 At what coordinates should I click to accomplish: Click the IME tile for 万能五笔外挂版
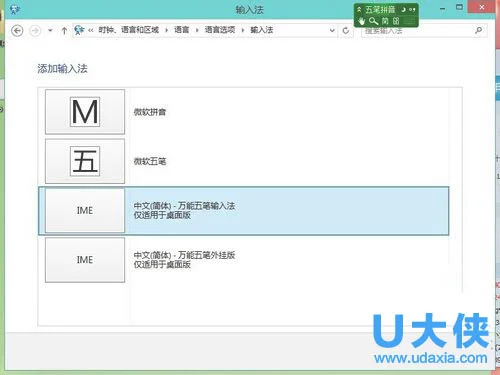click(x=85, y=260)
